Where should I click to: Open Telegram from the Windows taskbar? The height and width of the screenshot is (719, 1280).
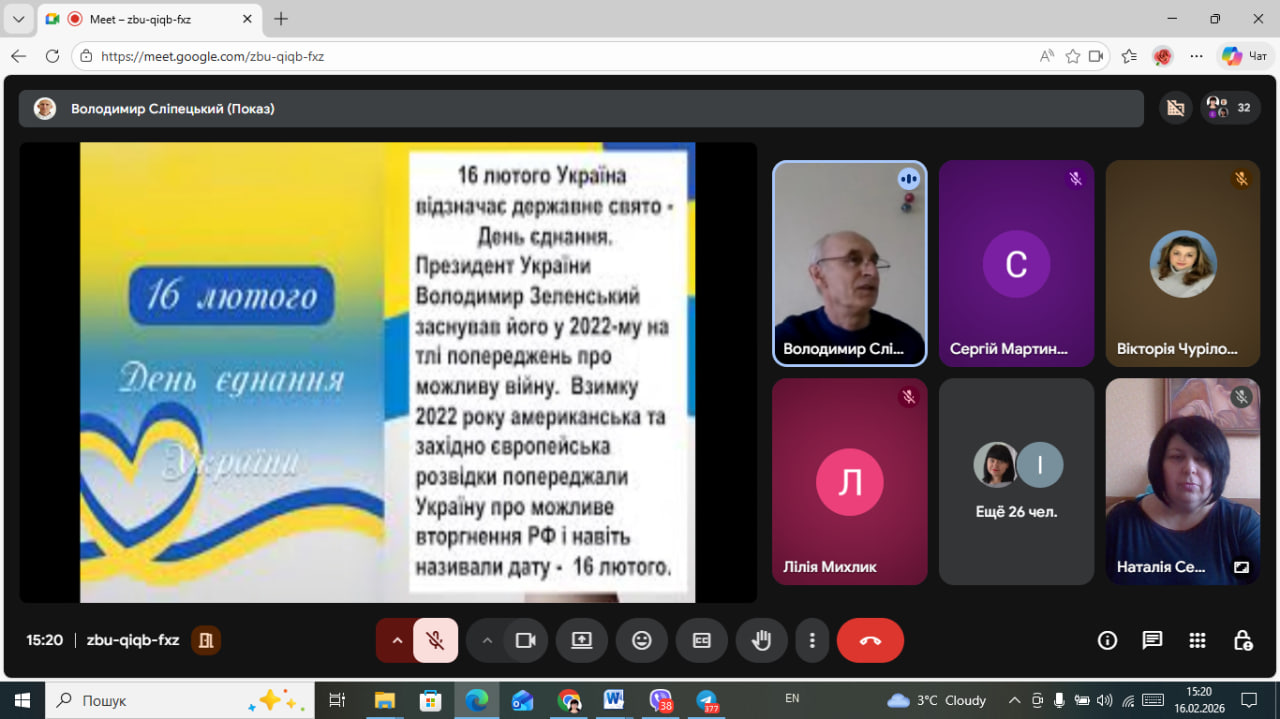(x=708, y=700)
